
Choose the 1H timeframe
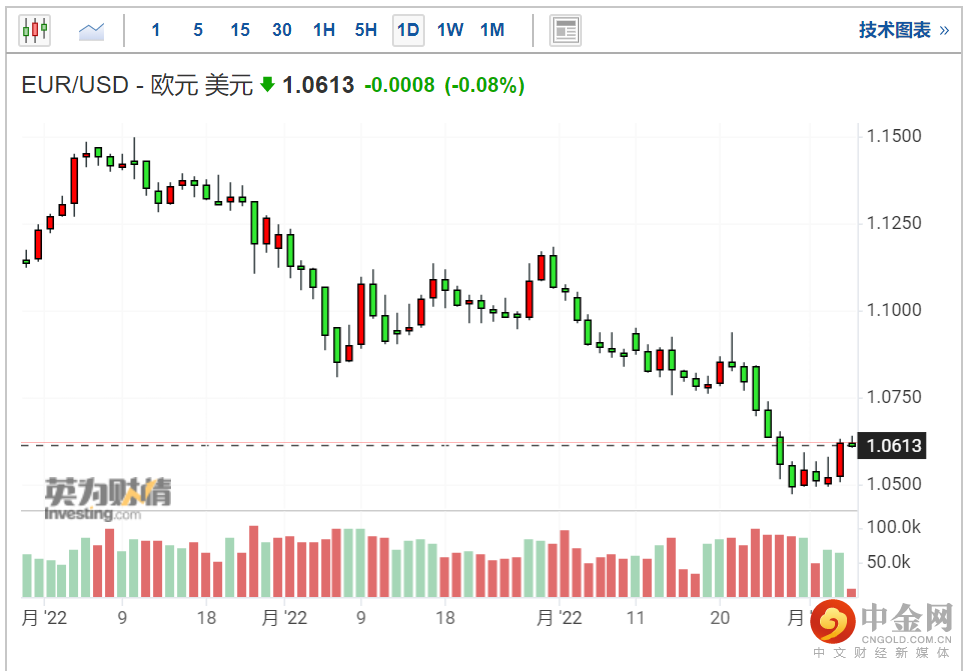pyautogui.click(x=324, y=30)
